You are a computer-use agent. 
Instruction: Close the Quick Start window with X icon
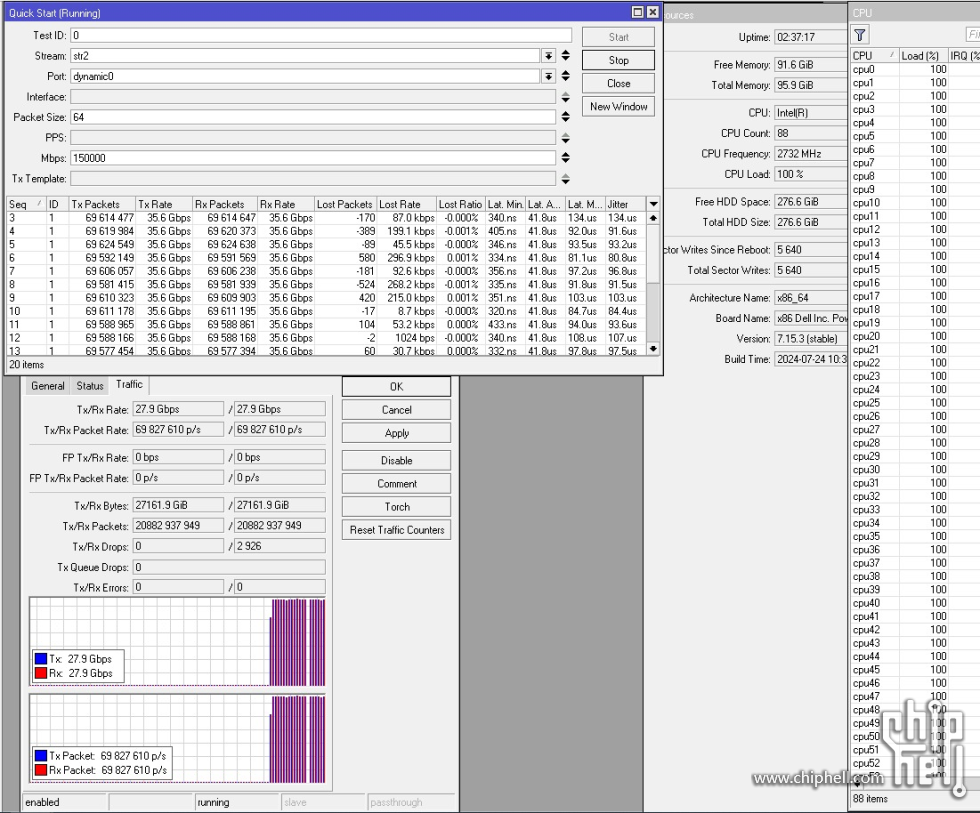(652, 12)
